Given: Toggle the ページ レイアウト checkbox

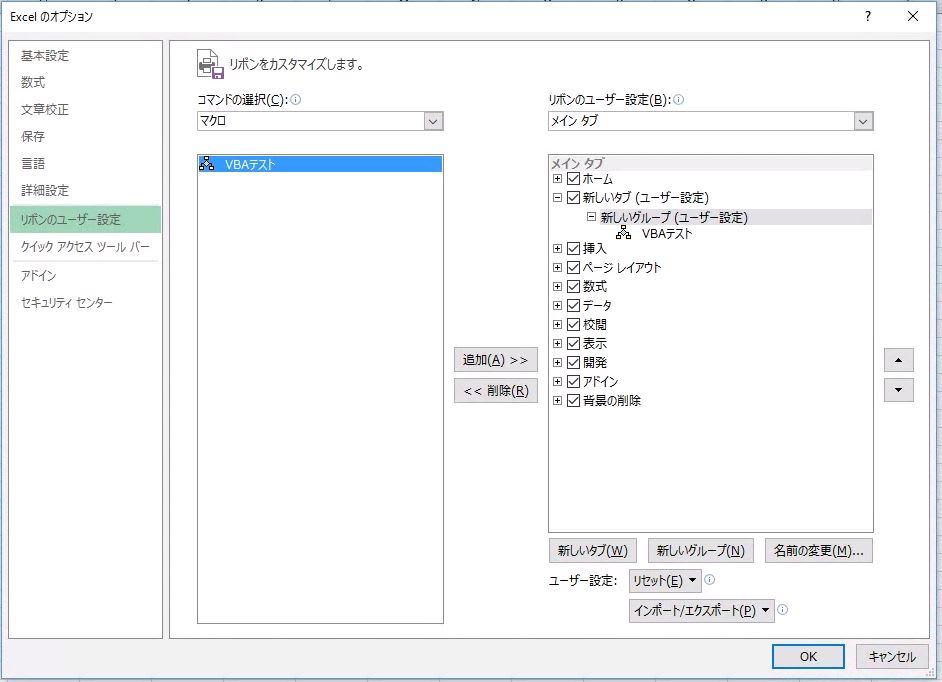Looking at the screenshot, I should pyautogui.click(x=573, y=267).
